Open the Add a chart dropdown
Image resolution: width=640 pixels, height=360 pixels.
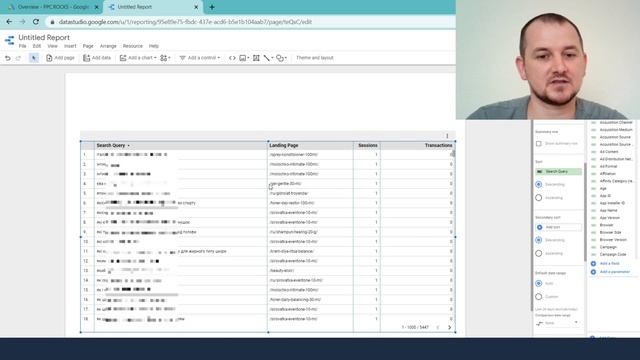pos(138,58)
